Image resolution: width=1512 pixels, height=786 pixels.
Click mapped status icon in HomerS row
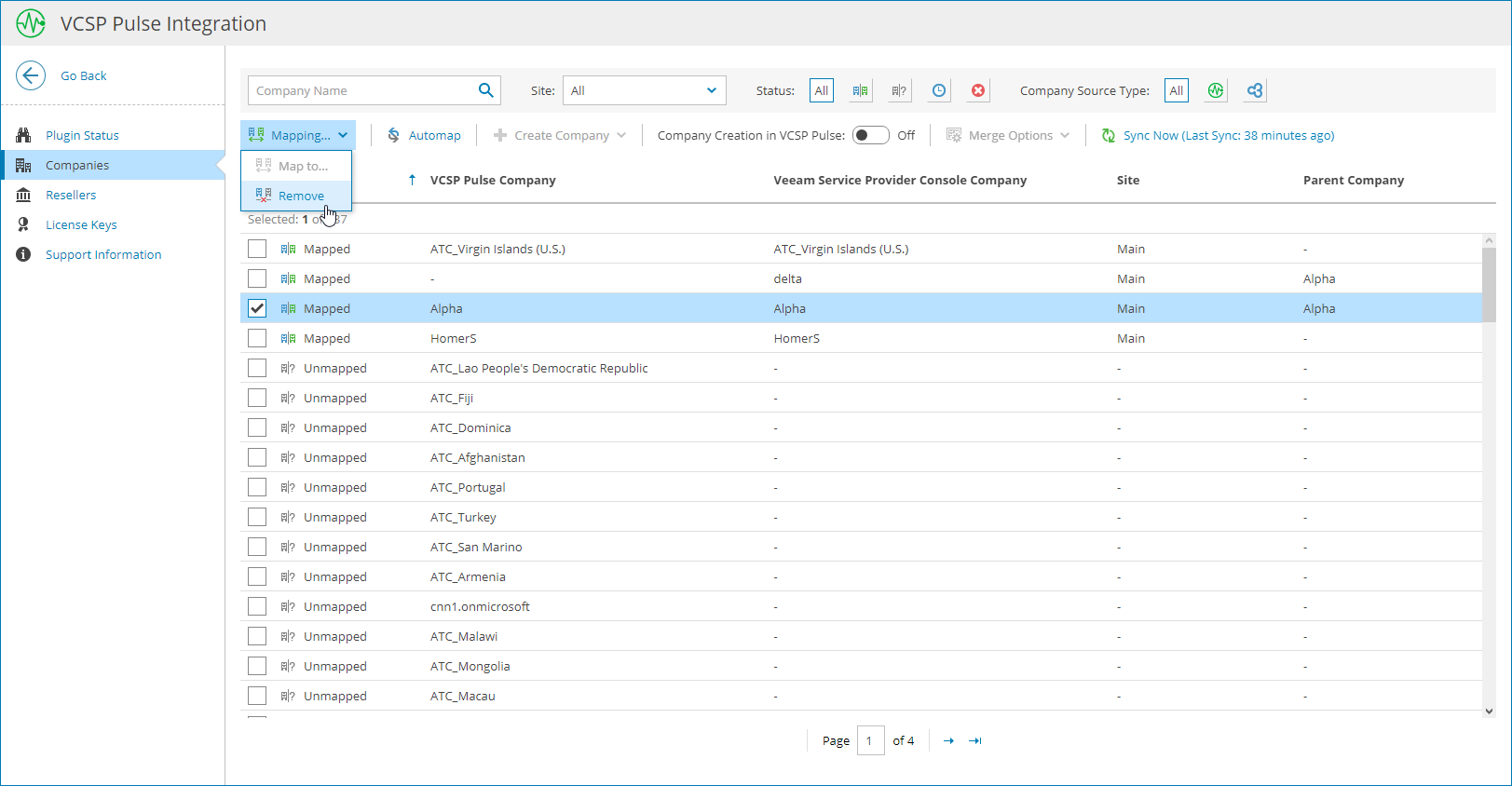pyautogui.click(x=288, y=338)
